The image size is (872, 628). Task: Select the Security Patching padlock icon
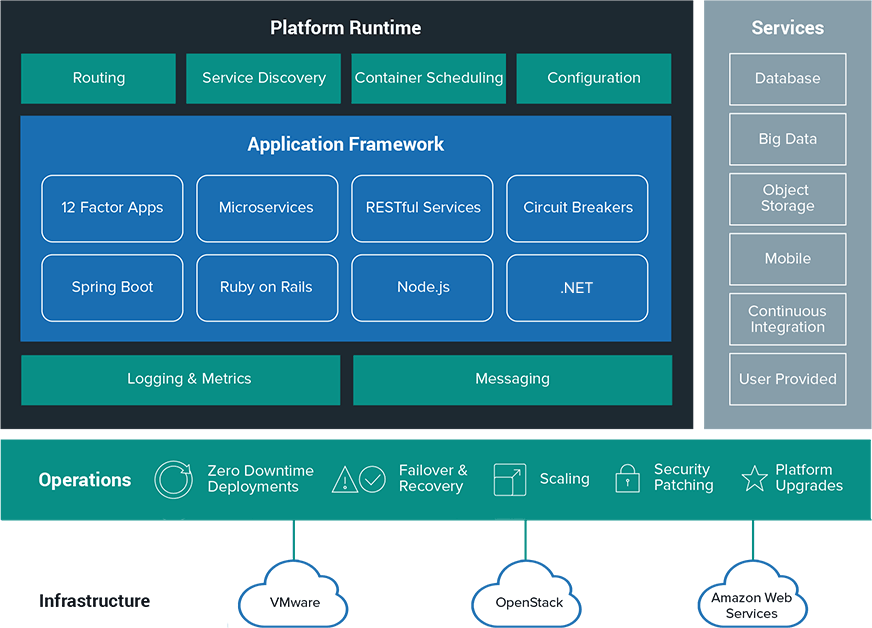pyautogui.click(x=628, y=479)
